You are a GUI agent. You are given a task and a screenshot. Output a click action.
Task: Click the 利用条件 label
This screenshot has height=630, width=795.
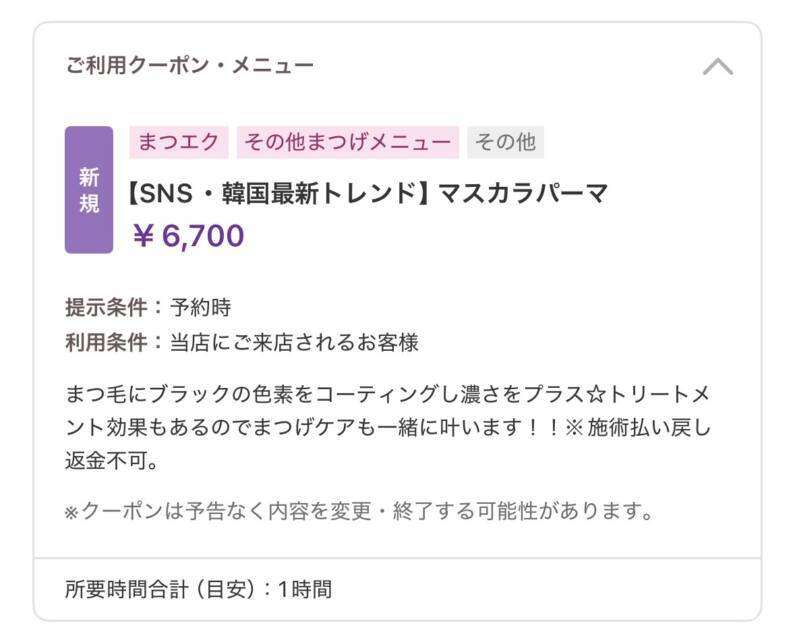click(x=105, y=342)
